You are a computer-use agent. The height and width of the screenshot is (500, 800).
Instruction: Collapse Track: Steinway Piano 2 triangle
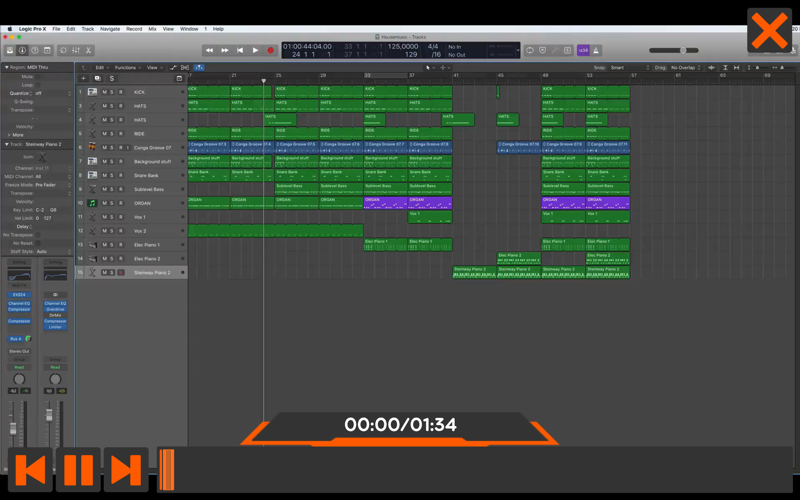point(7,144)
